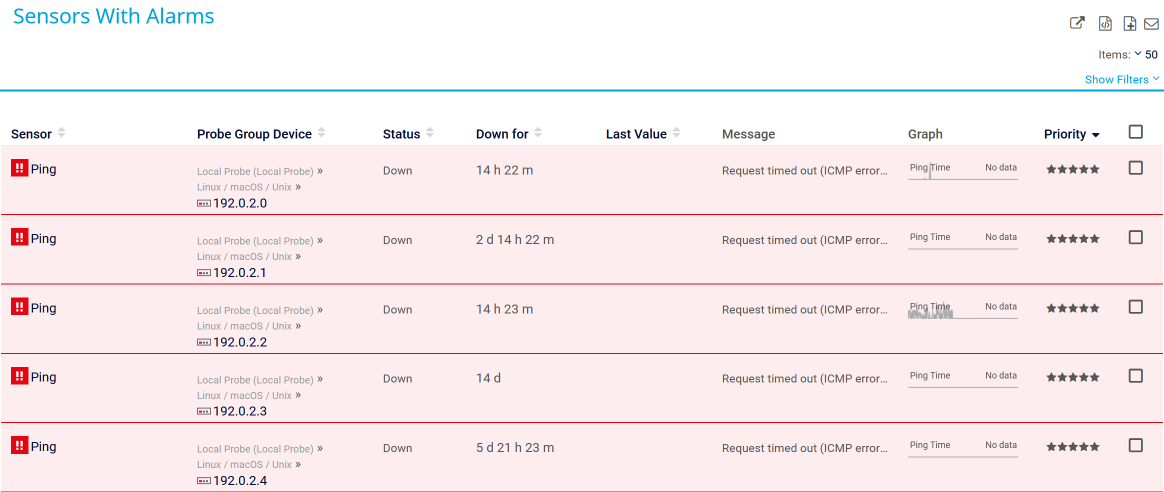Image resolution: width=1164 pixels, height=492 pixels.
Task: Click the email envelope icon
Action: point(1151,24)
